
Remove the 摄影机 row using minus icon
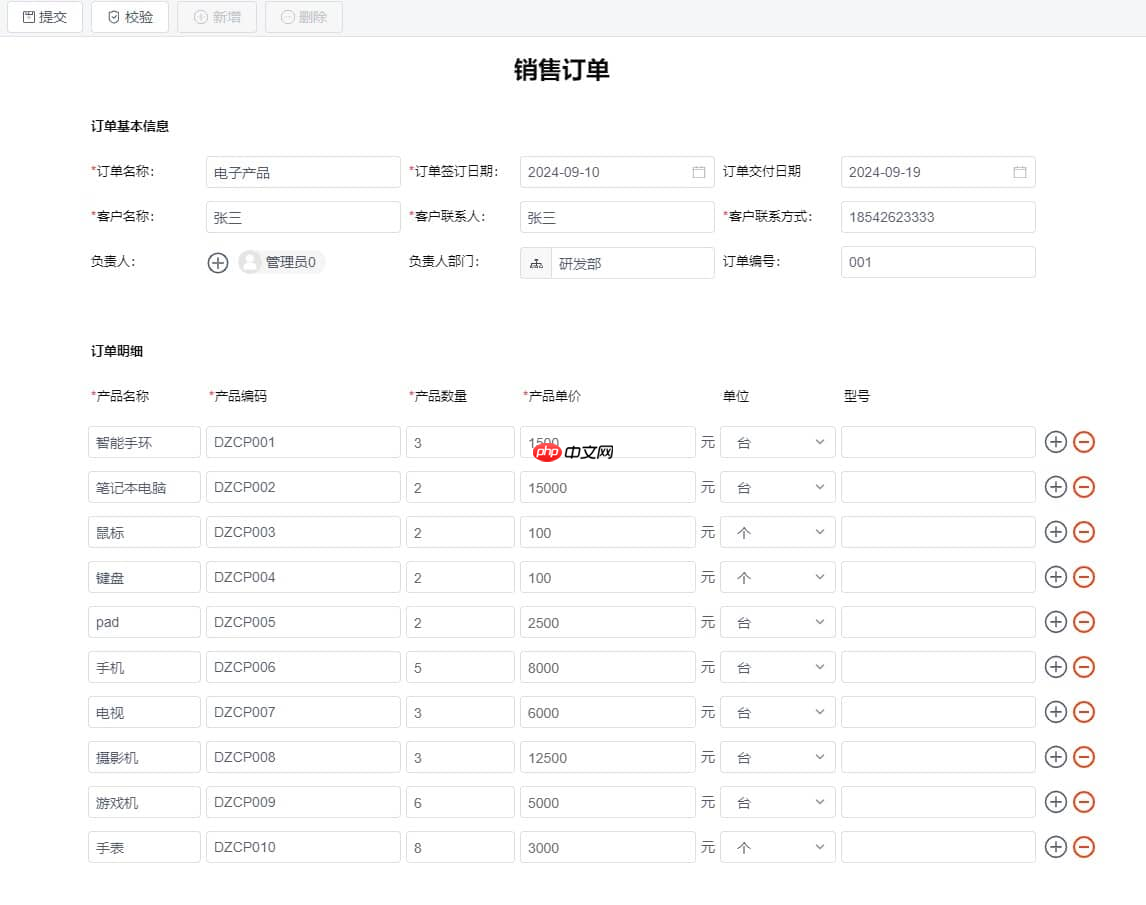pyautogui.click(x=1084, y=756)
